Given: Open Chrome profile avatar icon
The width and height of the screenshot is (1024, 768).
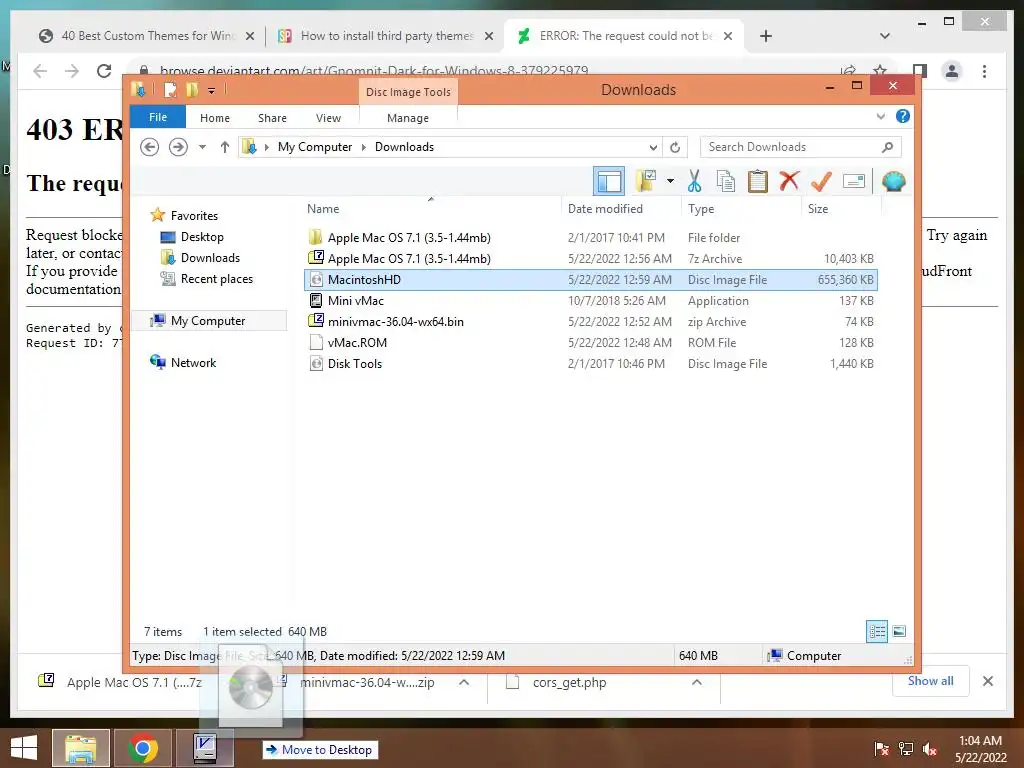Looking at the screenshot, I should pyautogui.click(x=952, y=71).
